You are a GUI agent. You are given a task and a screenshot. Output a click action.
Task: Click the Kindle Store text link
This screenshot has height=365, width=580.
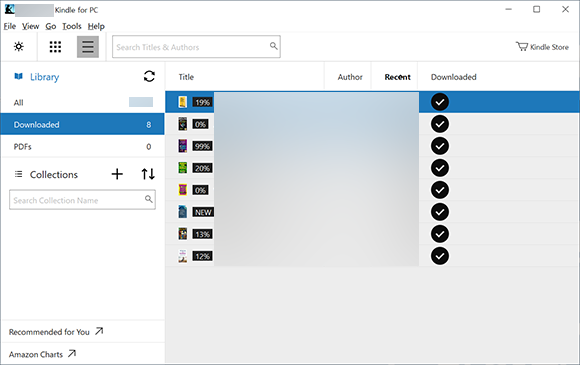pyautogui.click(x=549, y=47)
